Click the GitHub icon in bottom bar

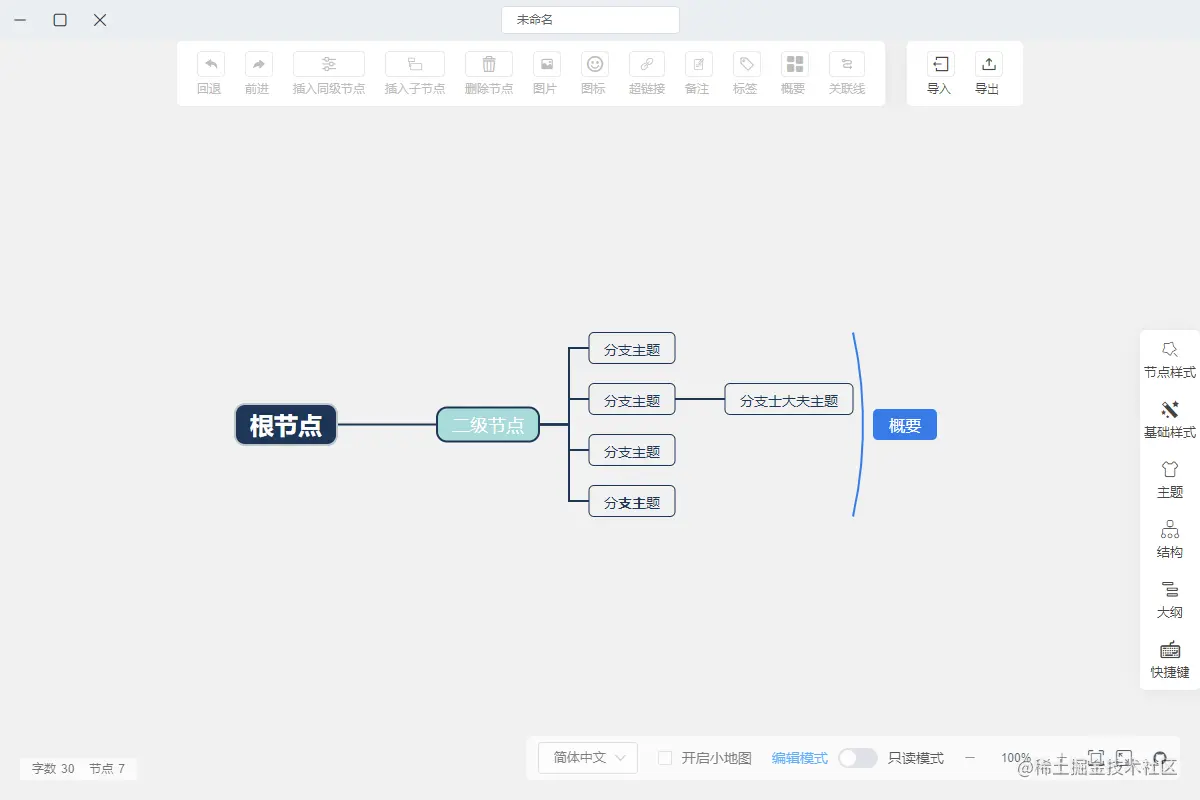coord(1160,759)
